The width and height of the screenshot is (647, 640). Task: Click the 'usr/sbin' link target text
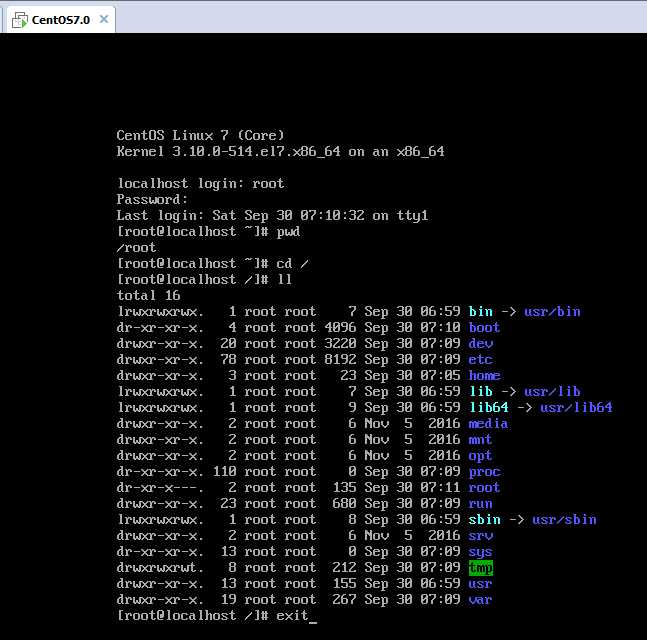(564, 519)
